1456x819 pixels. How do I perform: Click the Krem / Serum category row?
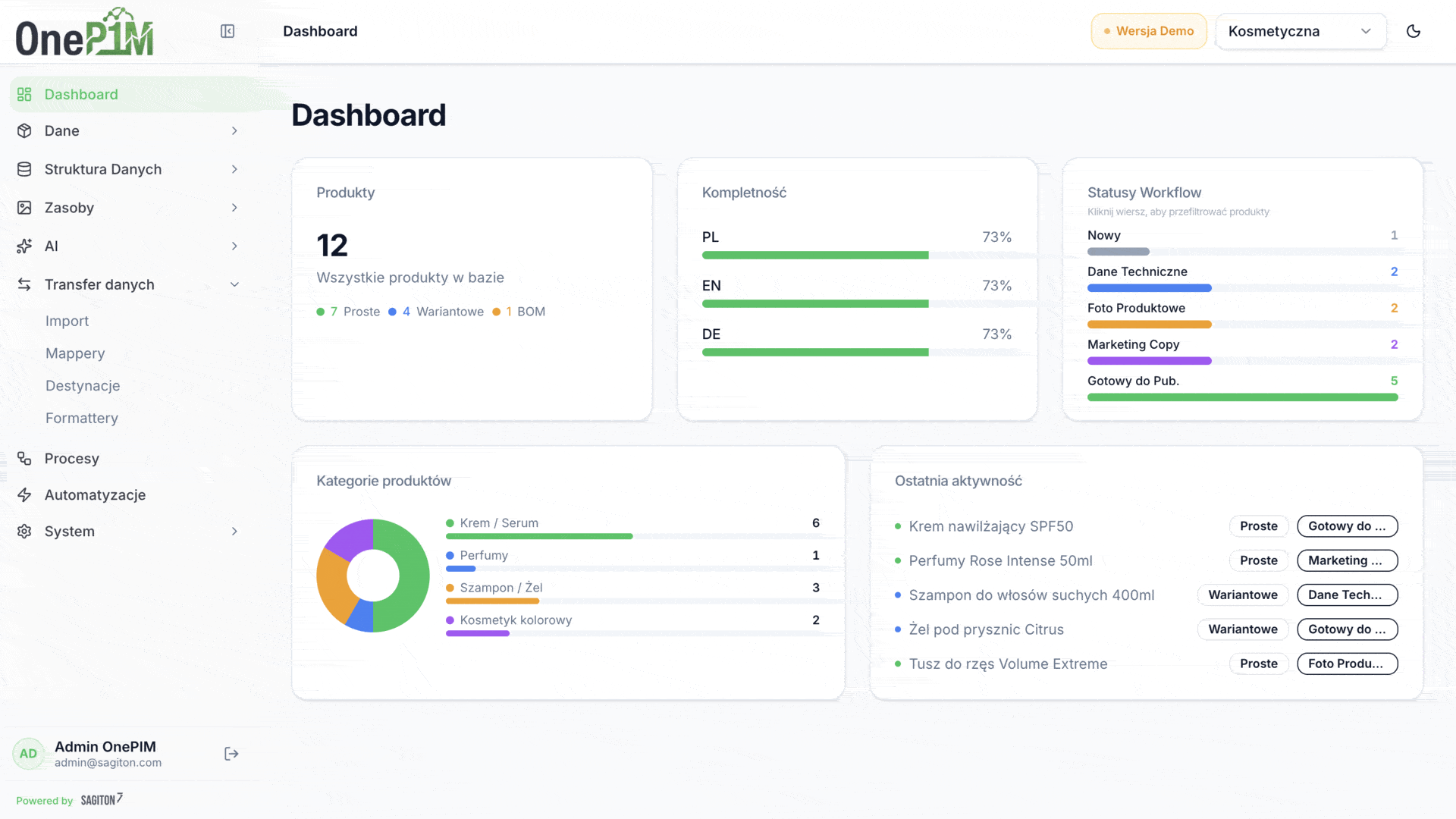pyautogui.click(x=633, y=529)
